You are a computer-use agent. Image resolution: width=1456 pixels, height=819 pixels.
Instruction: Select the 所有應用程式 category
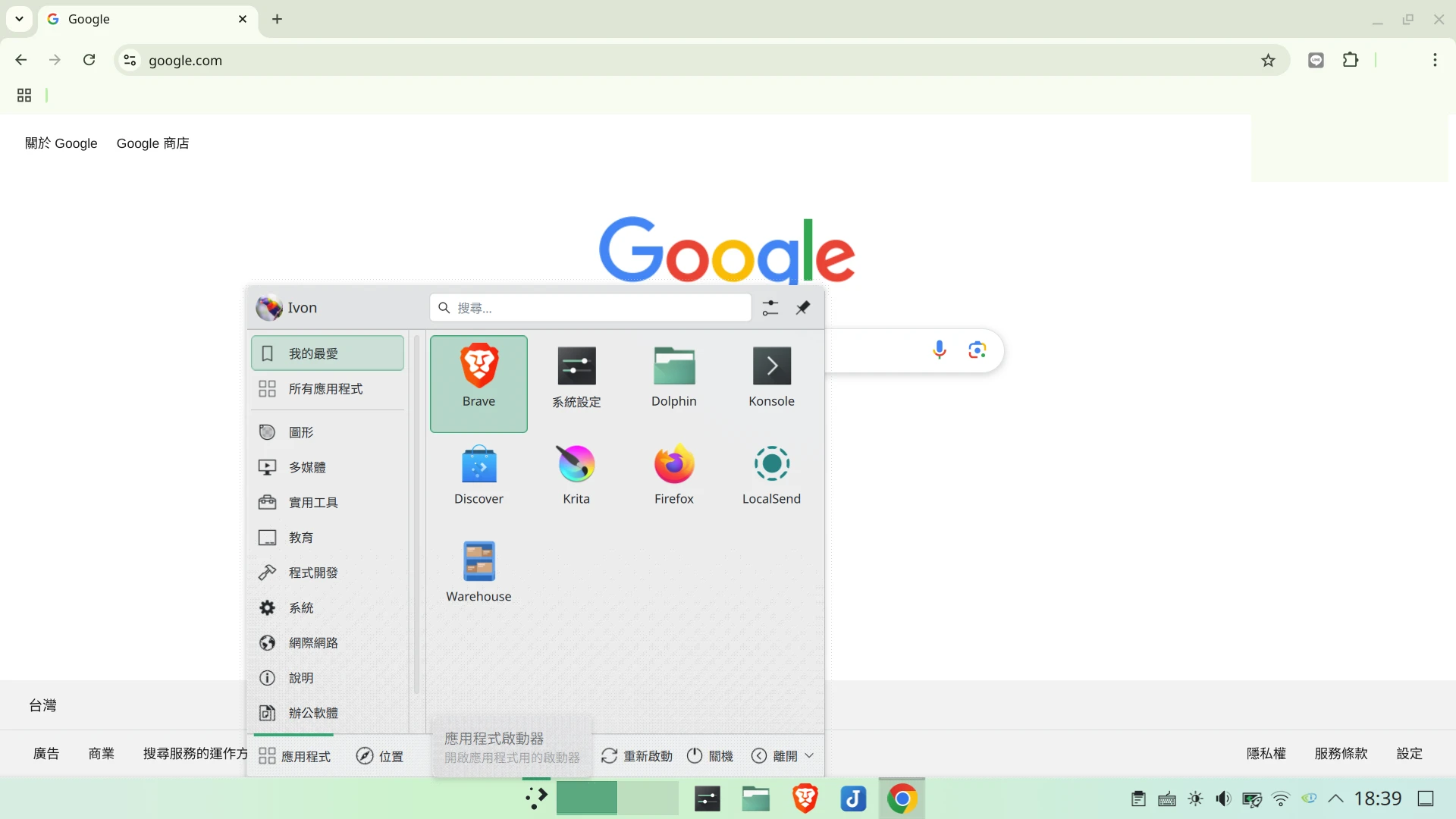click(x=326, y=389)
